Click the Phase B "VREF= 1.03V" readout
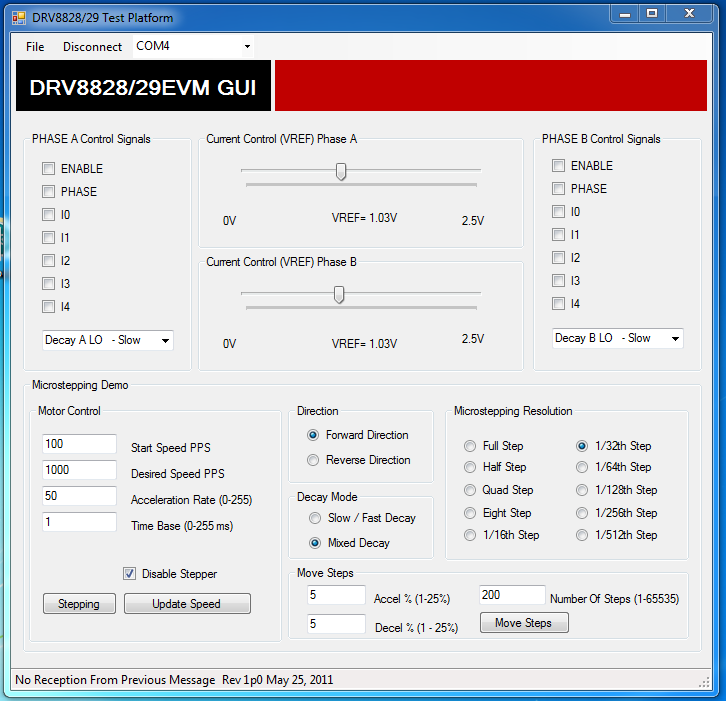Screen dimensions: 726x701 (x=364, y=344)
